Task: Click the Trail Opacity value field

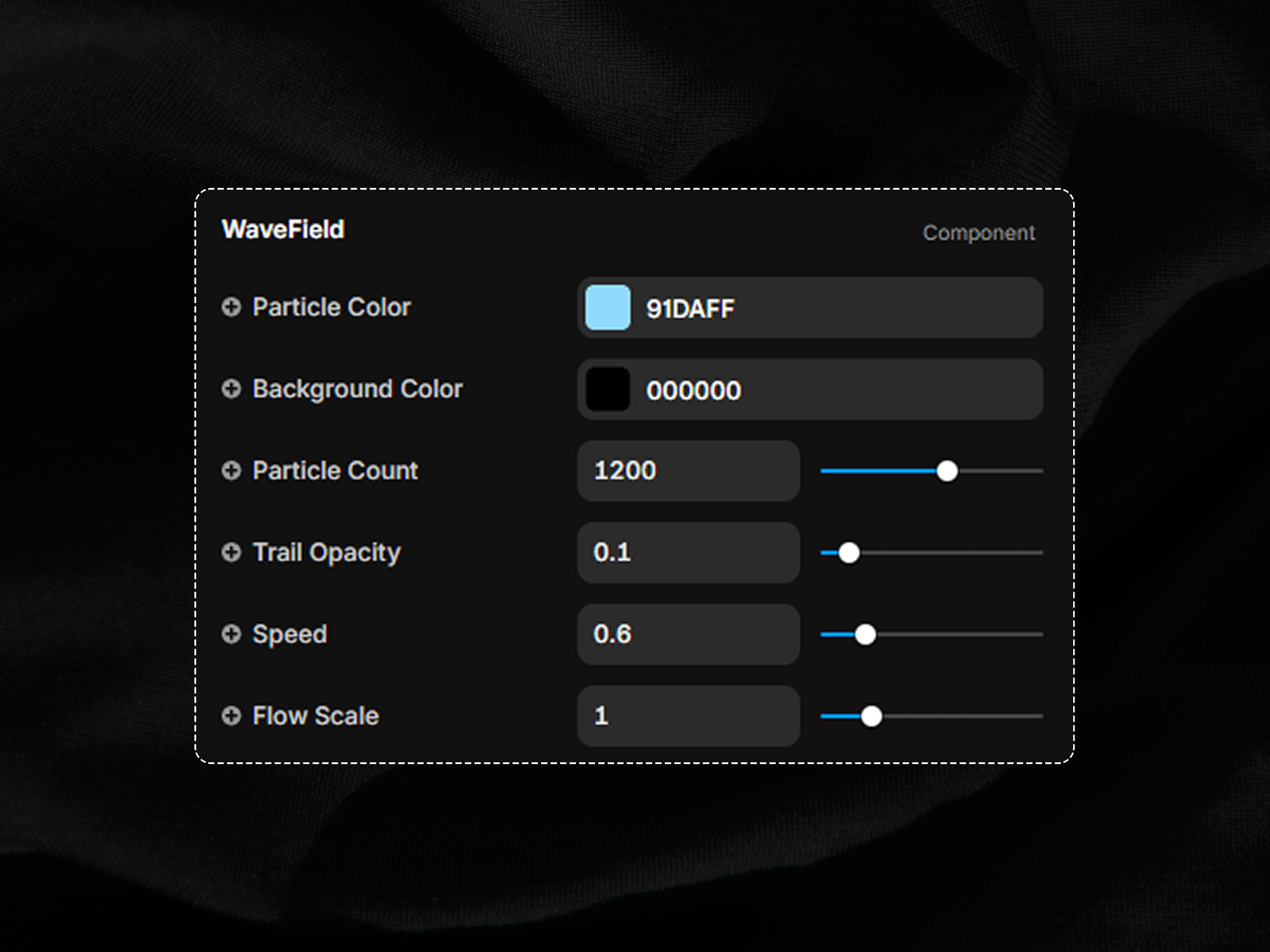Action: click(688, 552)
